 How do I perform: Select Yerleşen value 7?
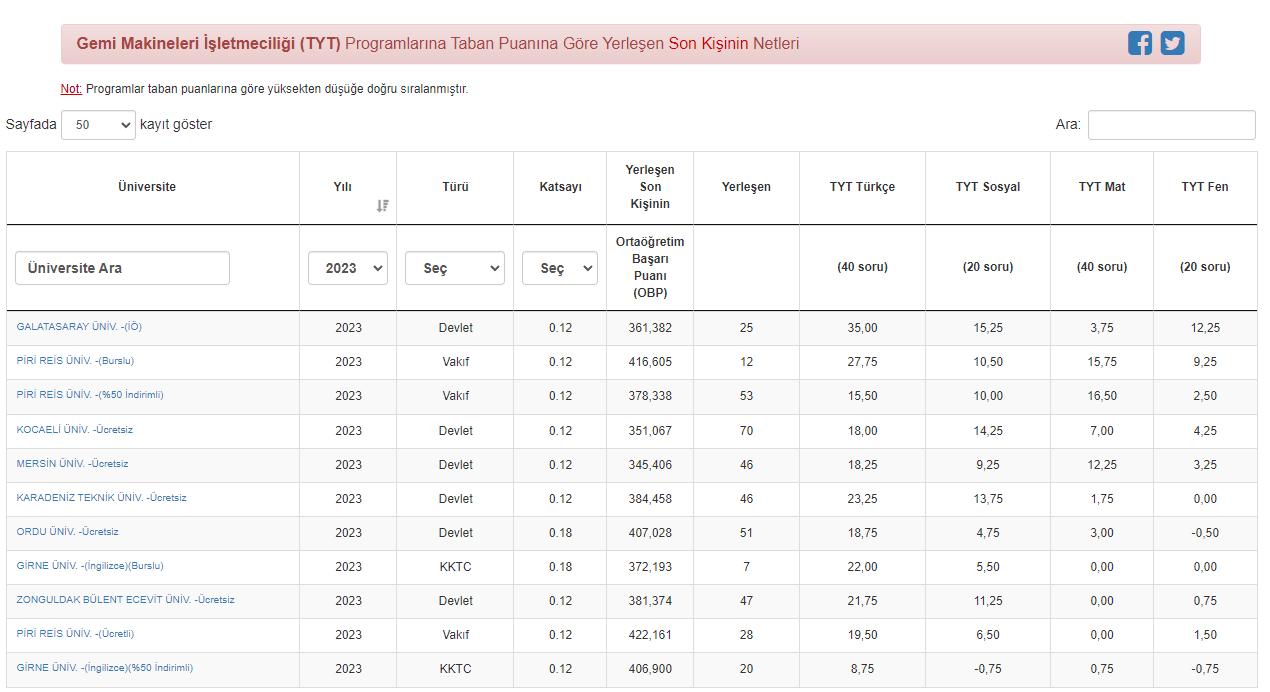click(746, 567)
